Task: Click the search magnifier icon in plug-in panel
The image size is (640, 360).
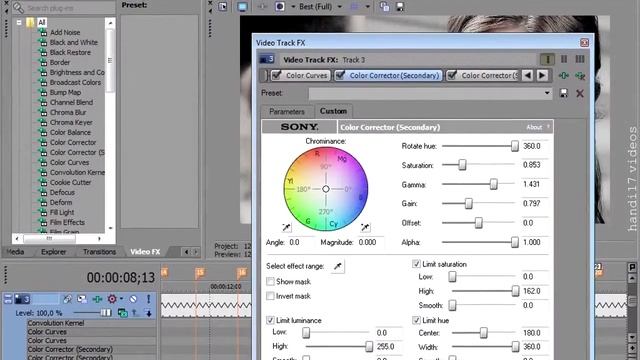Action: tap(18, 7)
